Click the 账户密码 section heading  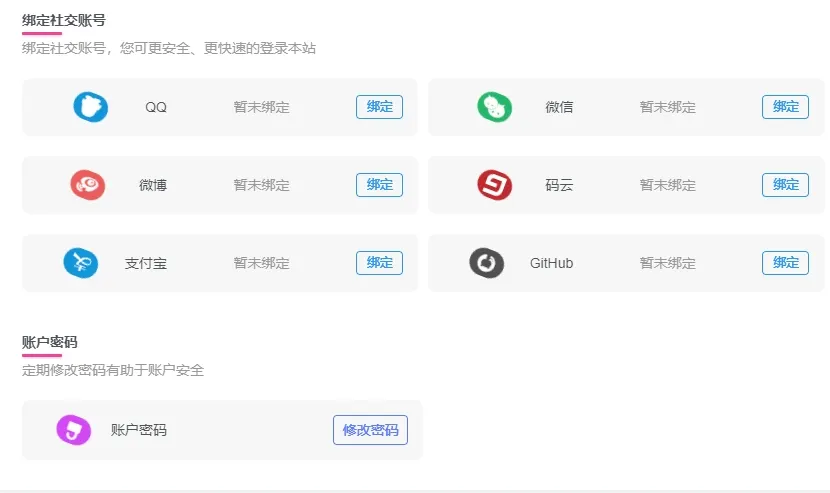[50, 342]
